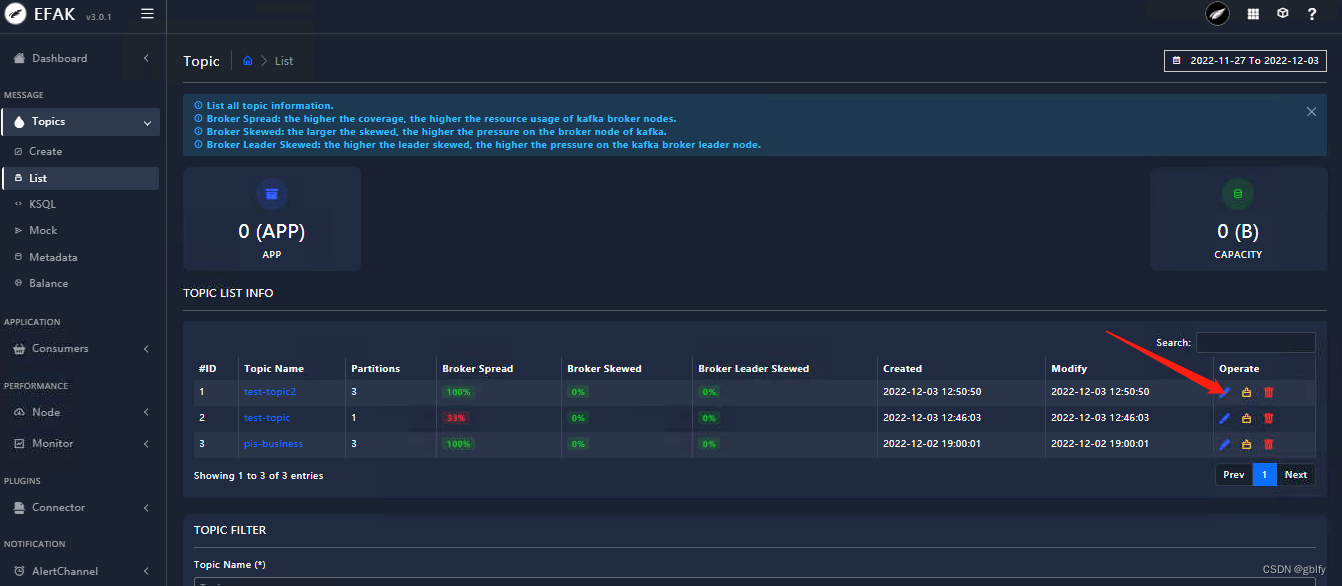Expand the Monitor sidebar menu
Image resolution: width=1342 pixels, height=586 pixels.
click(80, 443)
